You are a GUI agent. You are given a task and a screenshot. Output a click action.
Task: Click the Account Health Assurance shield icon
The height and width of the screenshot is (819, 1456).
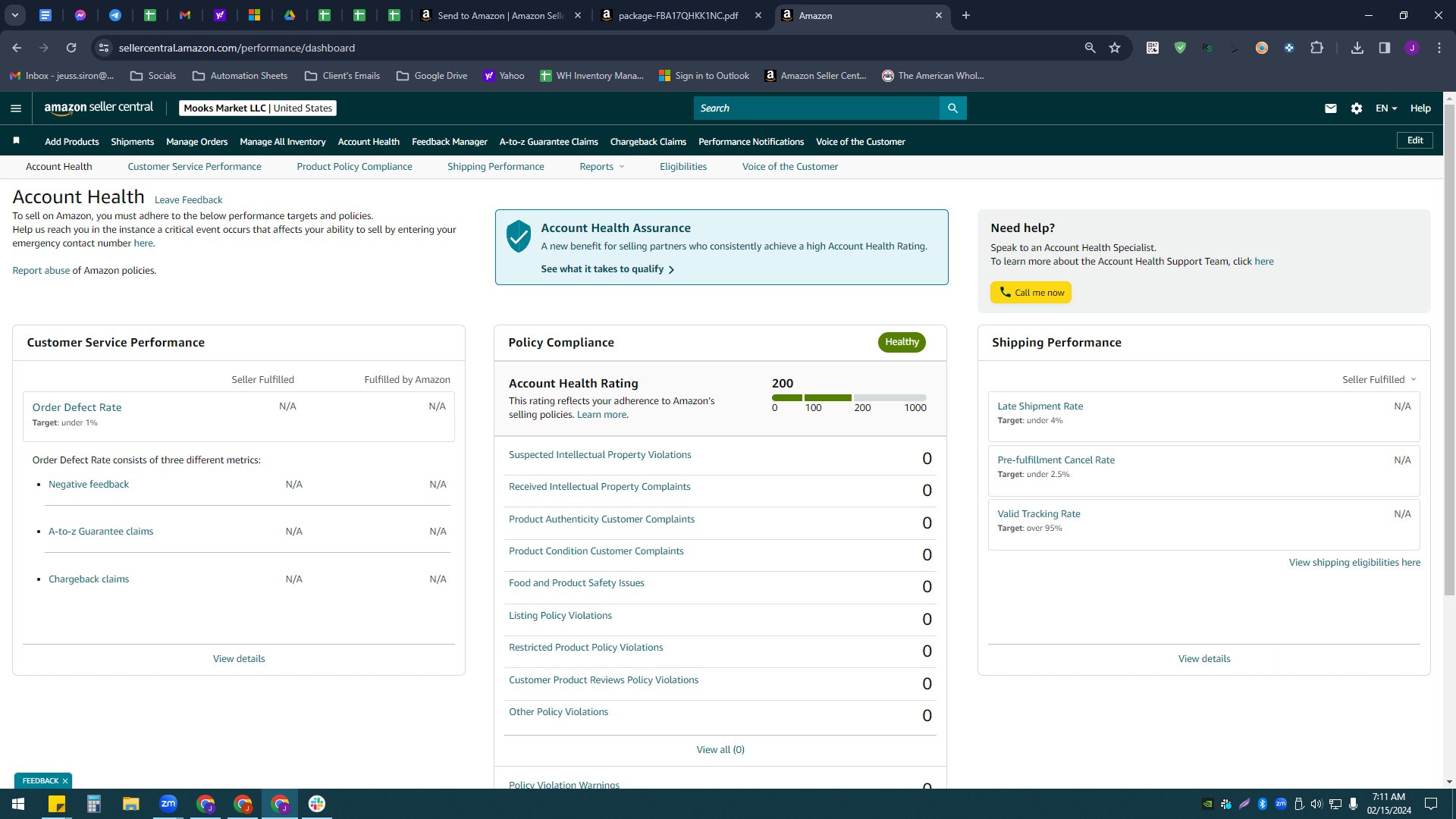(x=519, y=237)
